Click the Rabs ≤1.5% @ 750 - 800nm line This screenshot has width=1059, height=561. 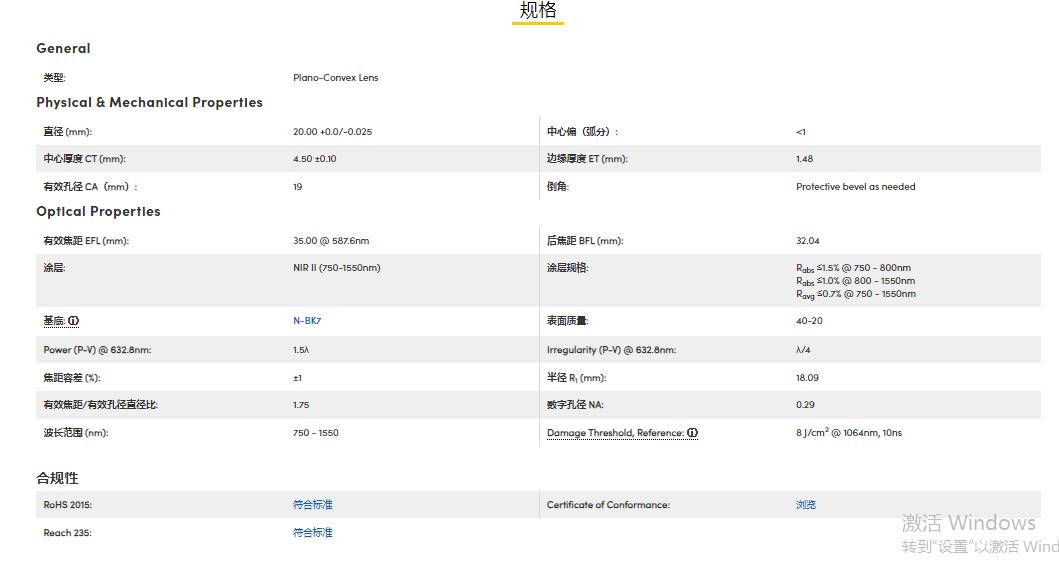point(854,268)
